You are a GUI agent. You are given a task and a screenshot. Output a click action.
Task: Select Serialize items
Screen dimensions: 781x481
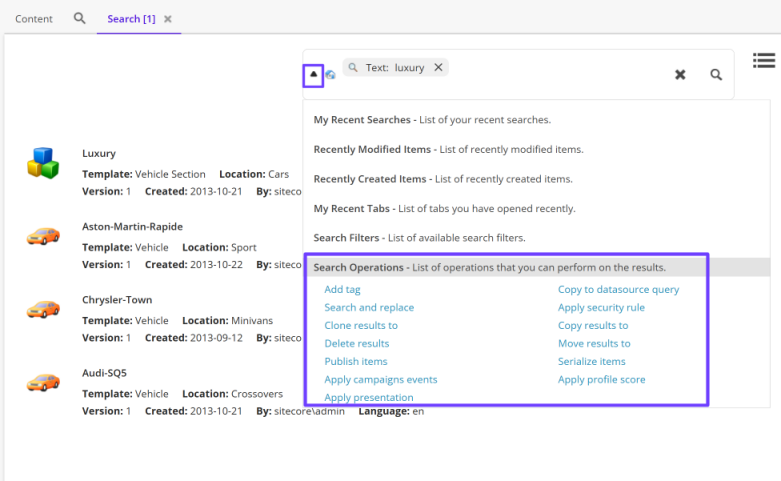click(x=591, y=361)
